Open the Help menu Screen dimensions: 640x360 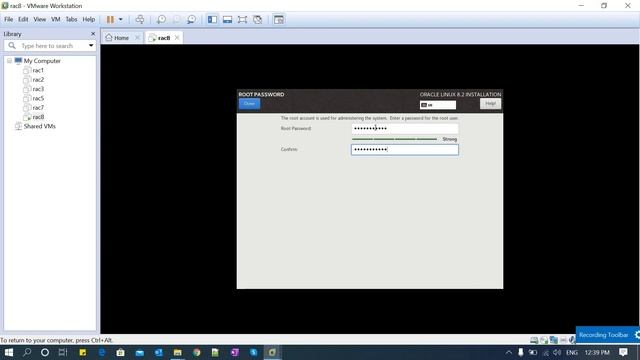click(x=89, y=19)
